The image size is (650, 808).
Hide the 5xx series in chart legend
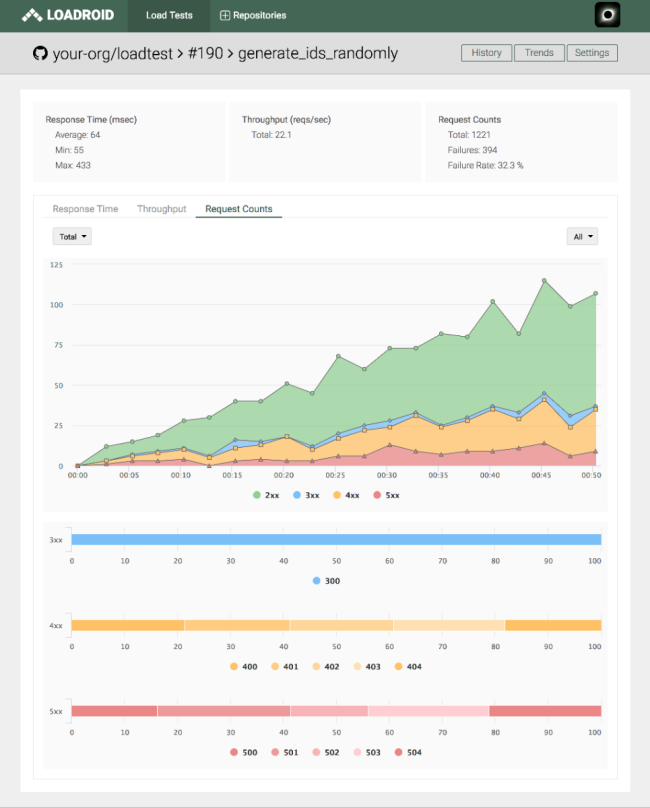coord(378,495)
